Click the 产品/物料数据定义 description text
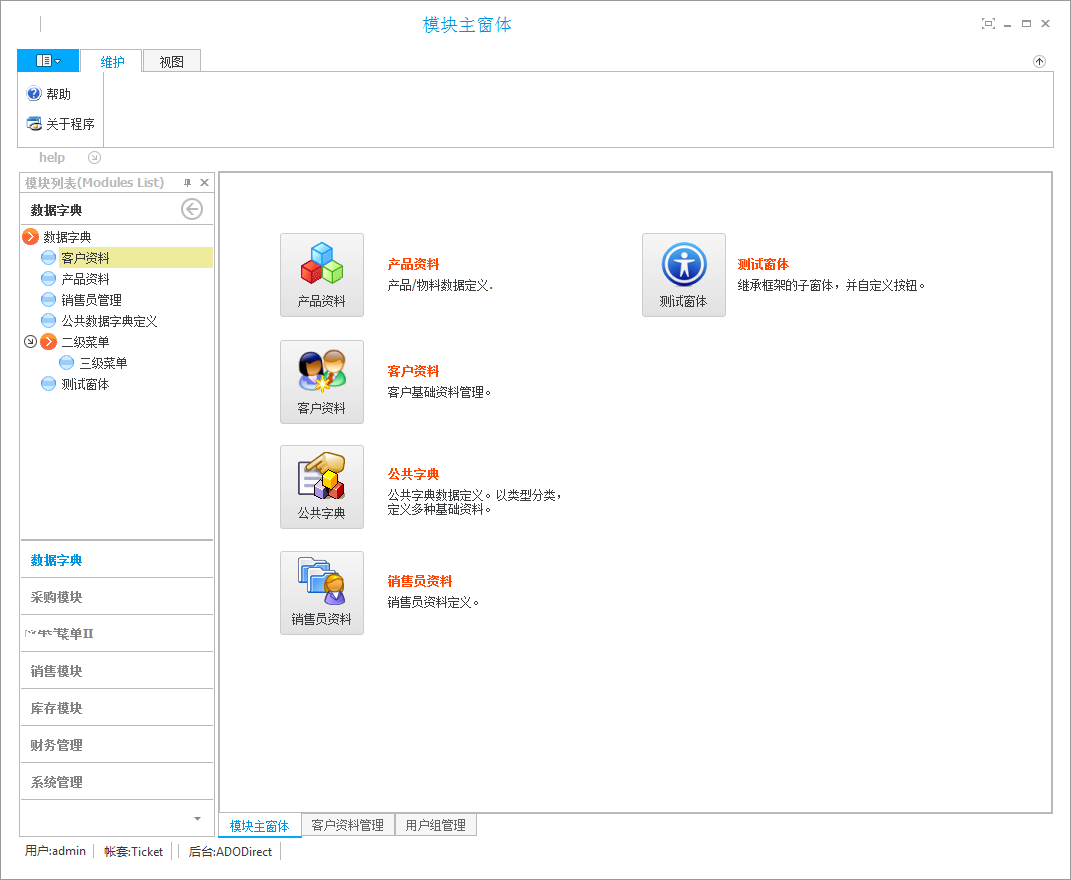Viewport: 1071px width, 880px height. [x=440, y=286]
